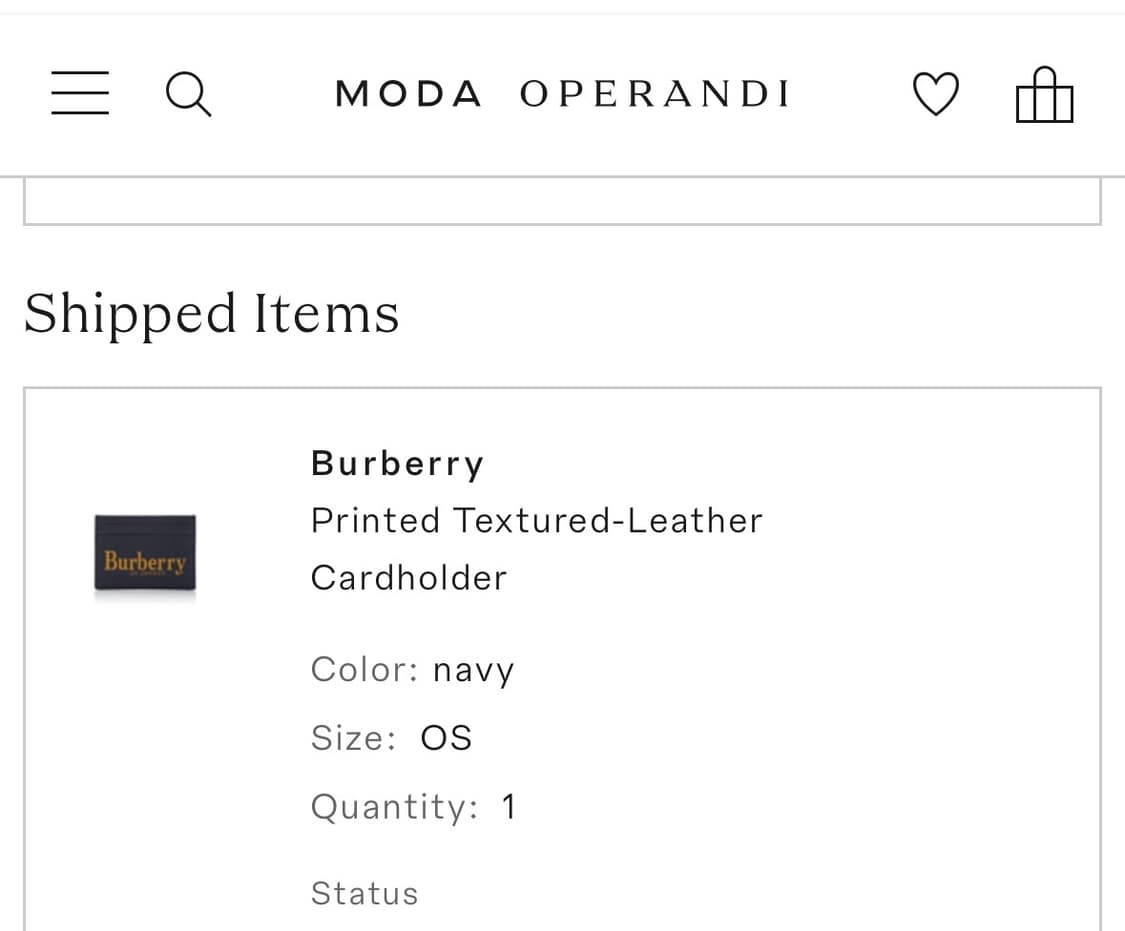Click the Status label
This screenshot has height=931, width=1125.
coord(364,893)
